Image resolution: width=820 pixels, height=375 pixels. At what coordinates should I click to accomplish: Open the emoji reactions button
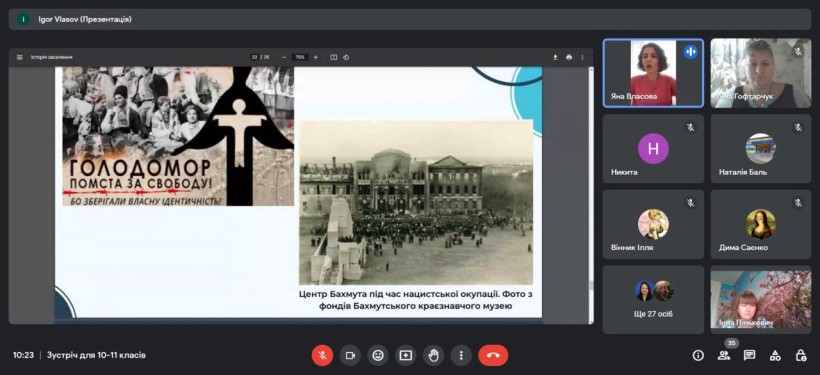(378, 356)
